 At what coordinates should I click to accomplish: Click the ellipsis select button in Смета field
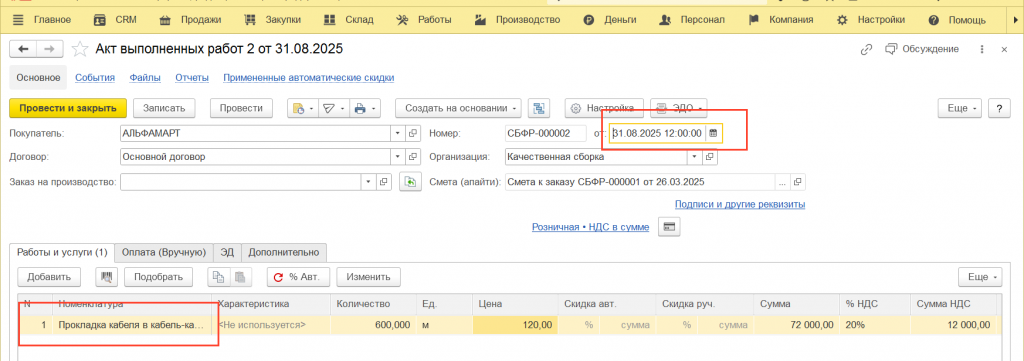[x=782, y=181]
